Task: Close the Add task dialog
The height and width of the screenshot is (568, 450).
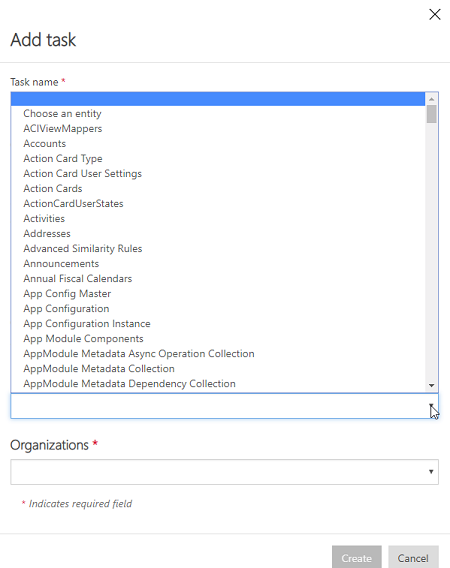Action: tap(435, 14)
